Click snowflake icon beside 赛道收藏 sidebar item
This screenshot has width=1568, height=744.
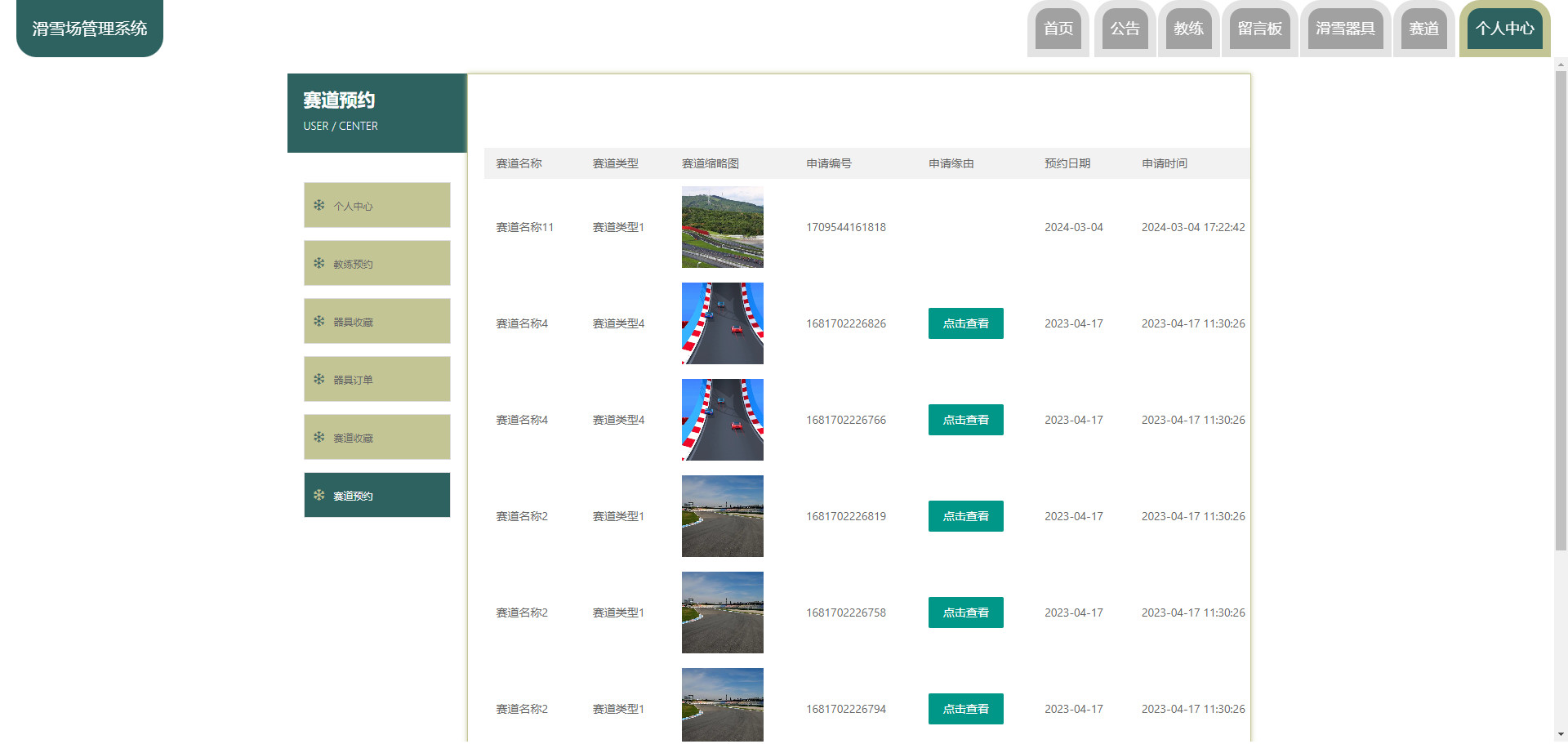pos(318,437)
